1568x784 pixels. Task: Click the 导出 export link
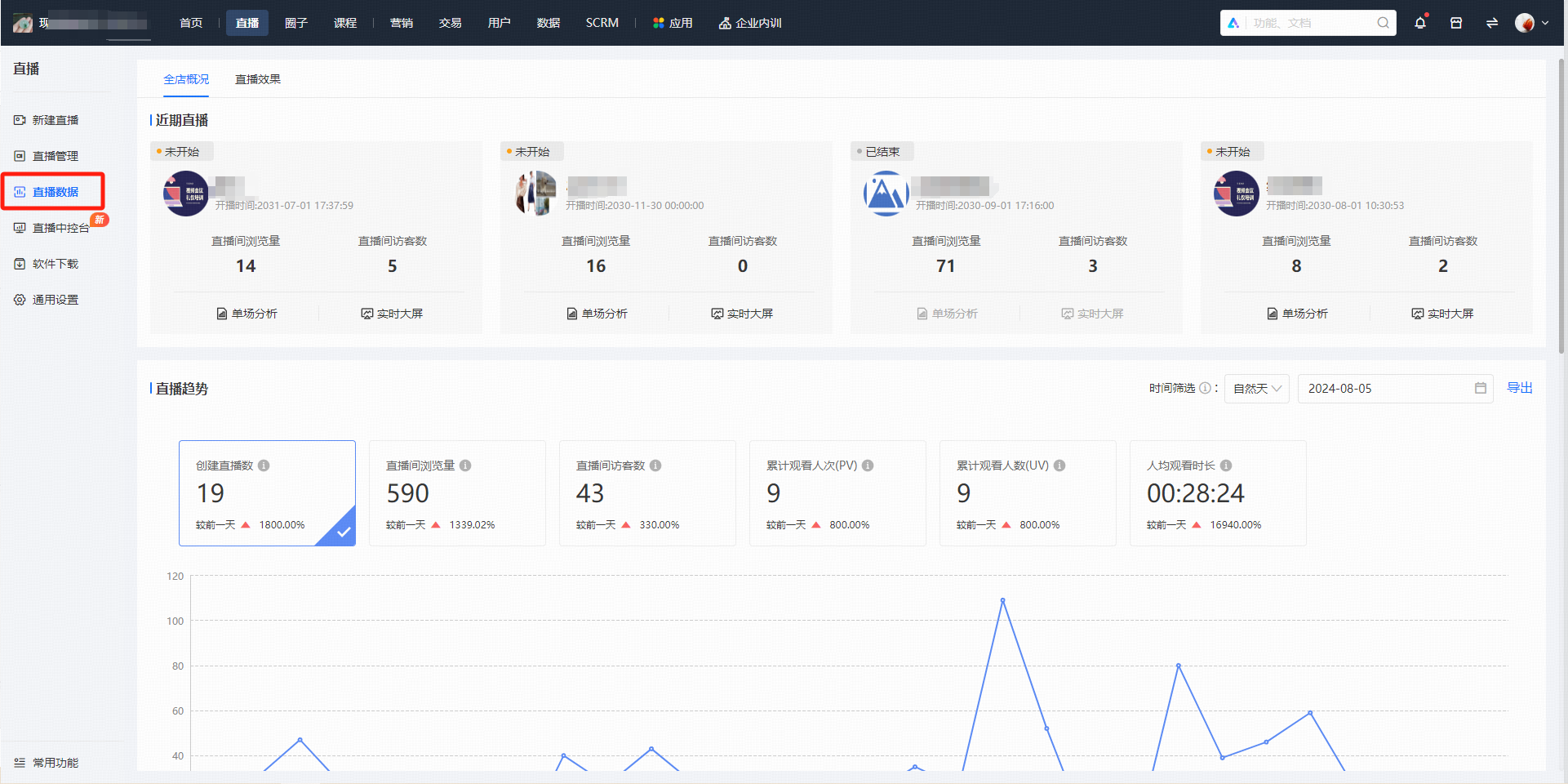[1519, 388]
